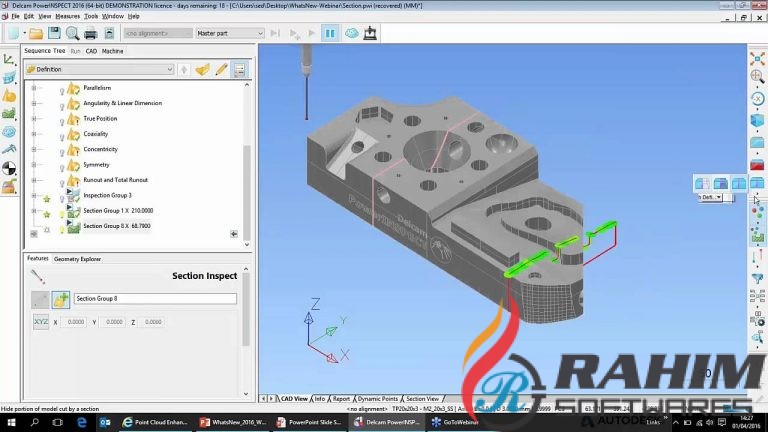Toggle lightbulb visibility for Coaxiality
This screenshot has width=768, height=432.
click(62, 137)
